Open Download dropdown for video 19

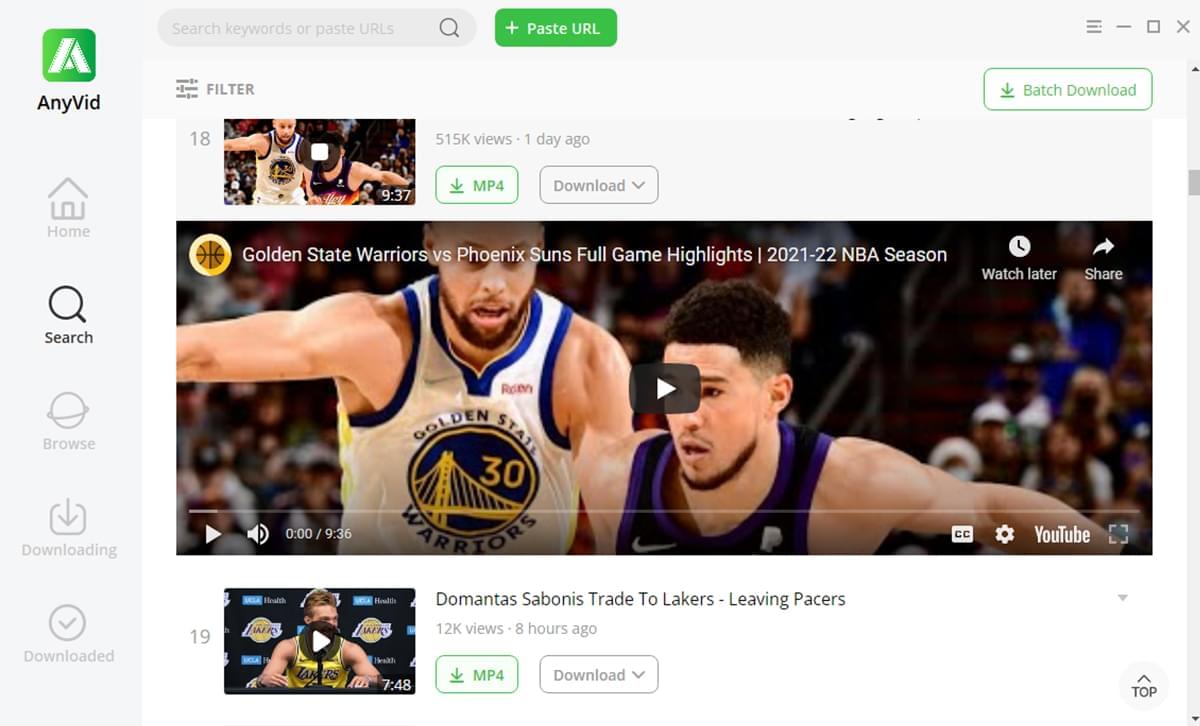pyautogui.click(x=599, y=675)
